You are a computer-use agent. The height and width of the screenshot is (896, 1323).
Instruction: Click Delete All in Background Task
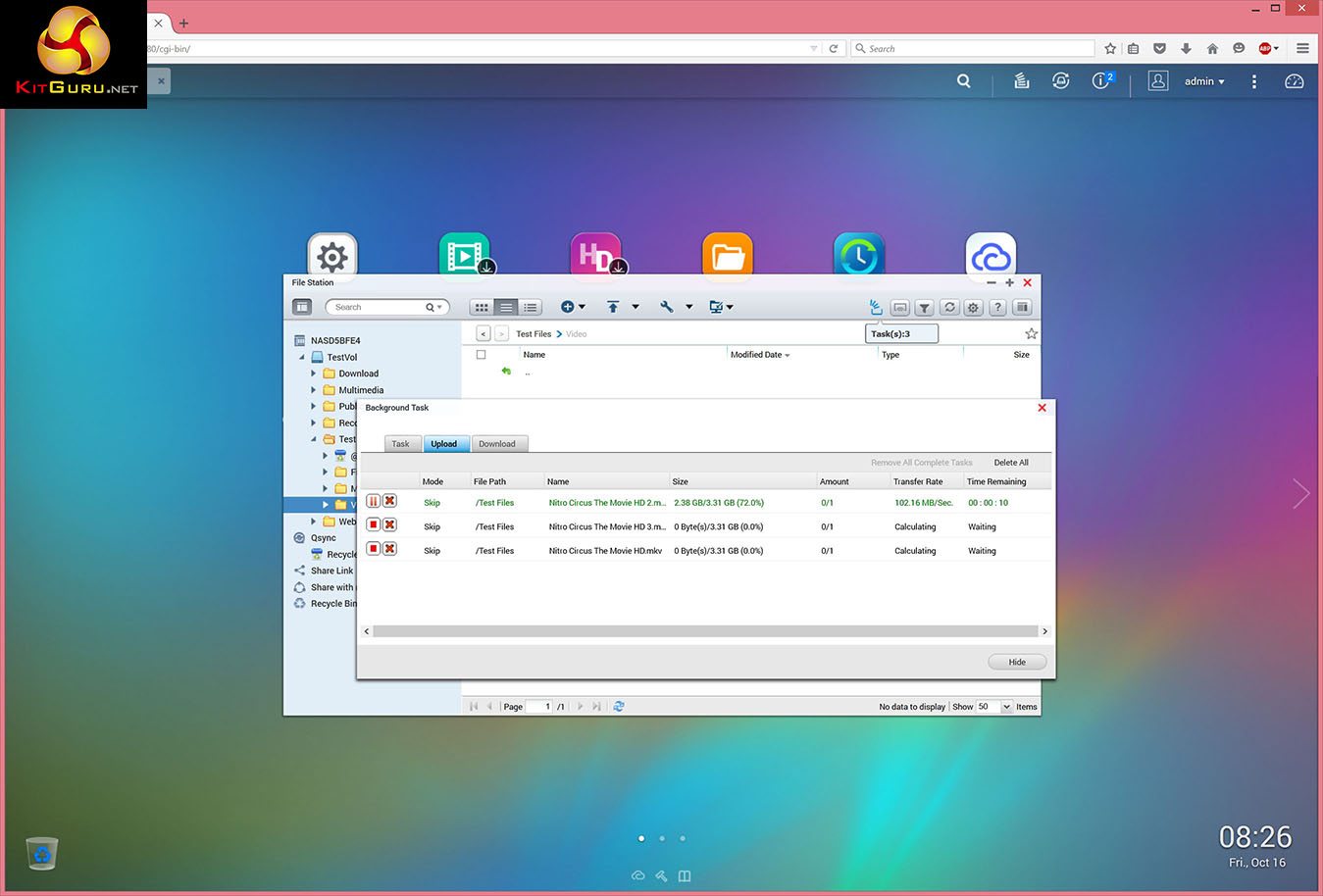(1011, 463)
